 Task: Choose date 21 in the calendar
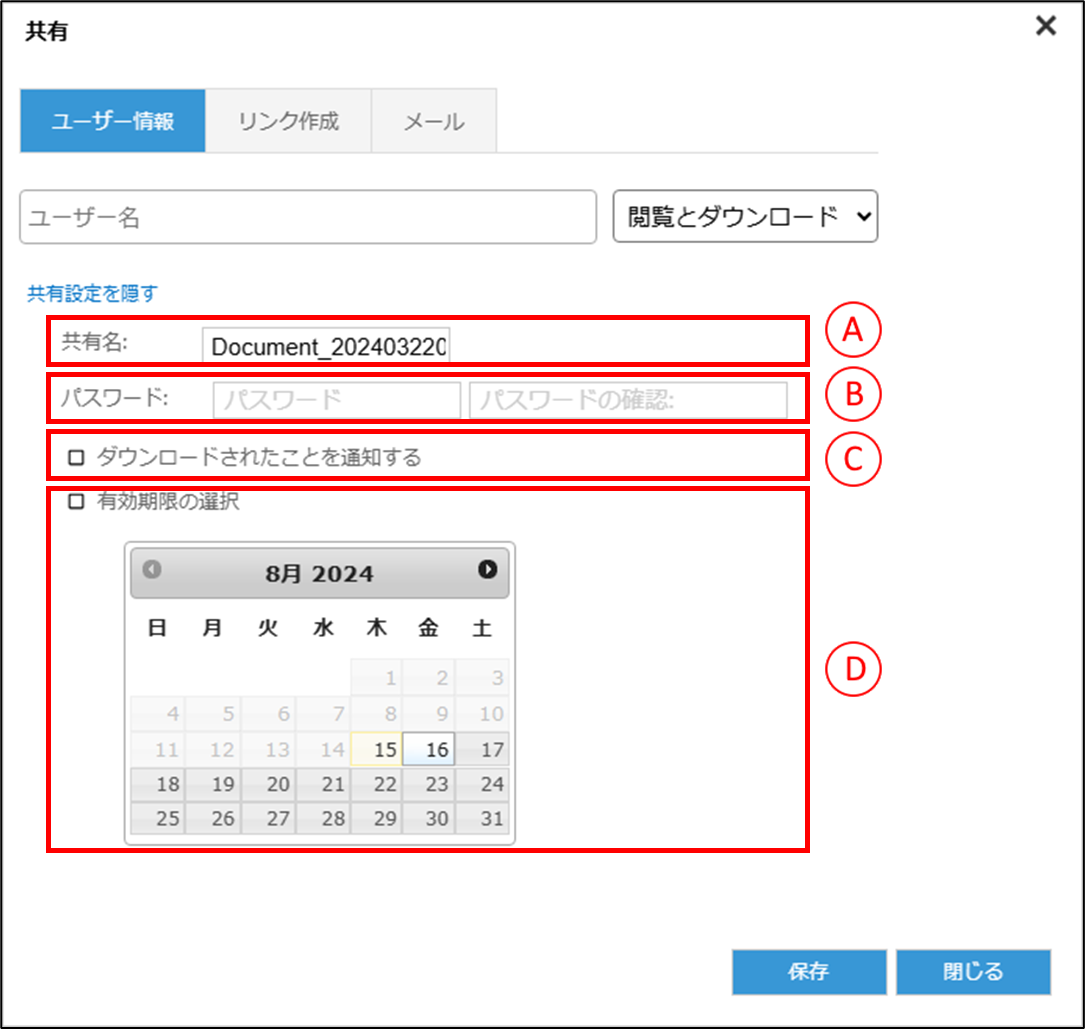323,784
